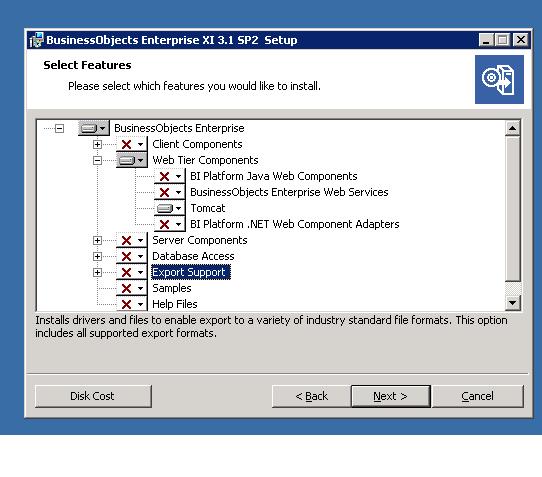Open feature state for BusinessObjects Enterprise Web Services

click(x=170, y=193)
